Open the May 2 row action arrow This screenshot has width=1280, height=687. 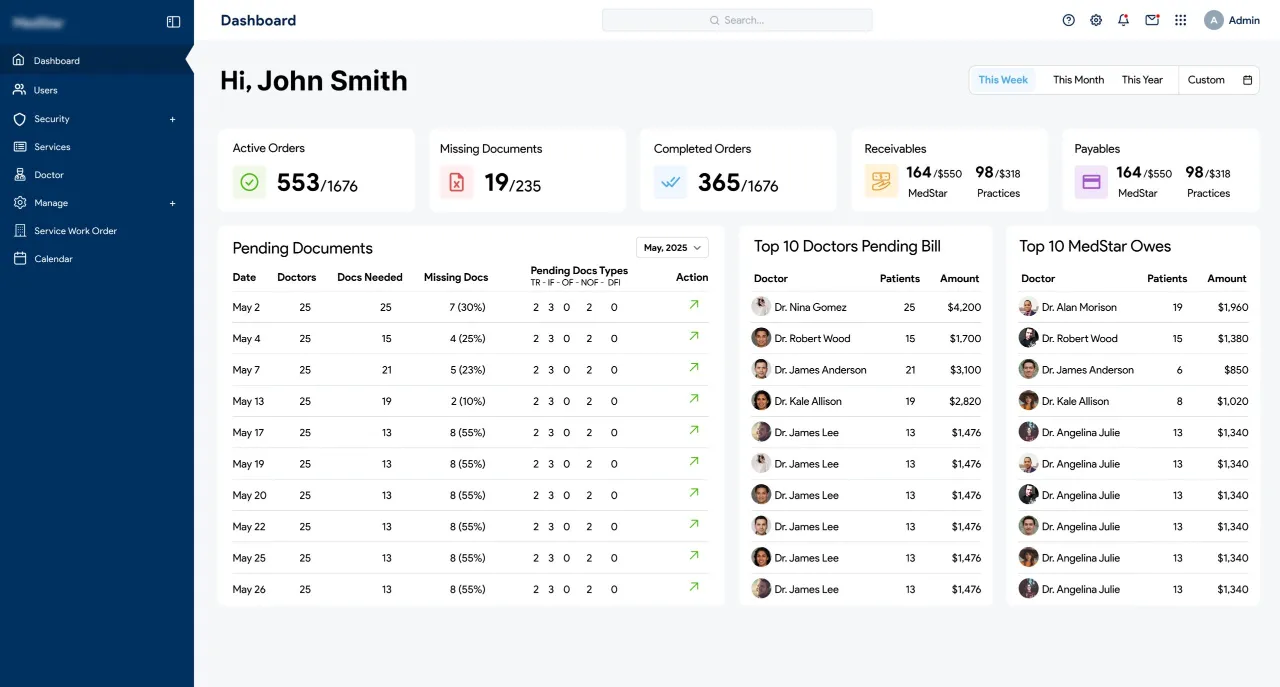[x=694, y=304]
